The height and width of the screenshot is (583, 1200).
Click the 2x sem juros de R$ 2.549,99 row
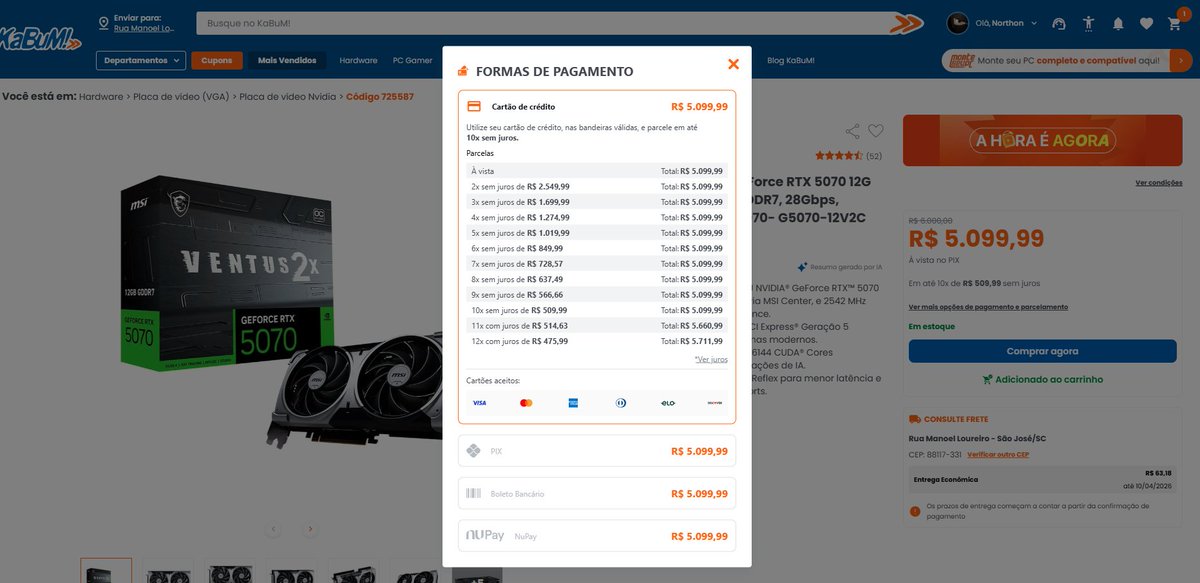pyautogui.click(x=597, y=186)
